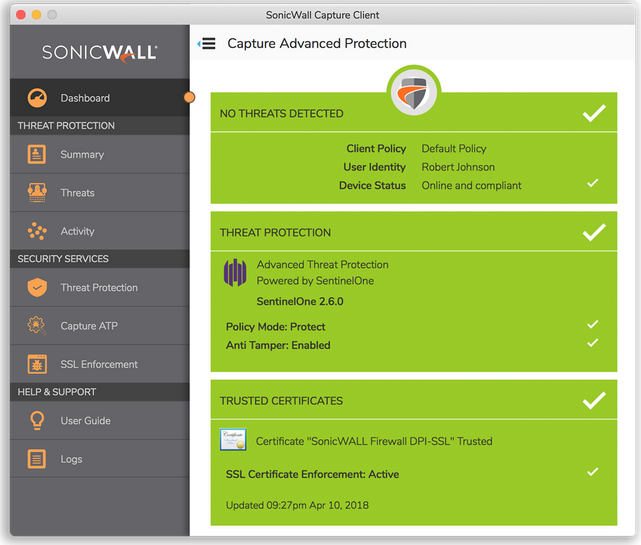Click the Robert Johnson user identity

(x=458, y=167)
